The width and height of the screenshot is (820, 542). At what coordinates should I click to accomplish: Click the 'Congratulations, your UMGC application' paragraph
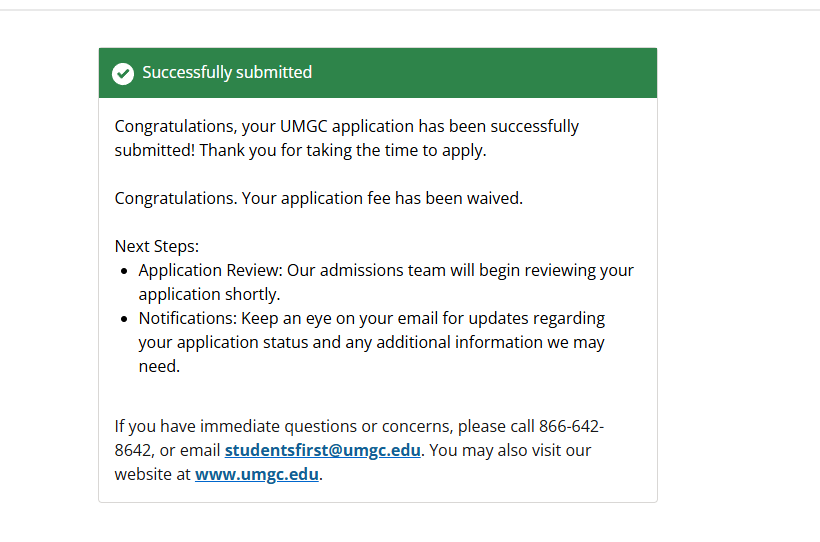pos(347,138)
